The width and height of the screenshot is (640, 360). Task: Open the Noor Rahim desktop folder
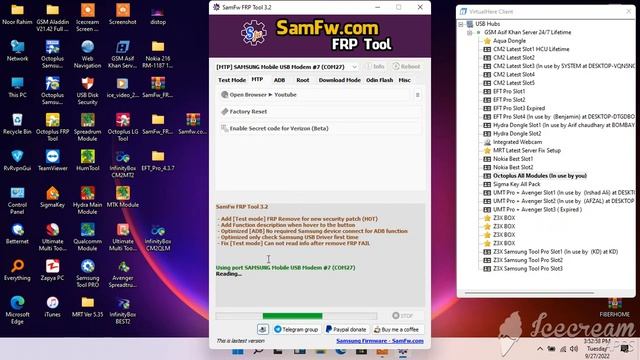(x=17, y=13)
